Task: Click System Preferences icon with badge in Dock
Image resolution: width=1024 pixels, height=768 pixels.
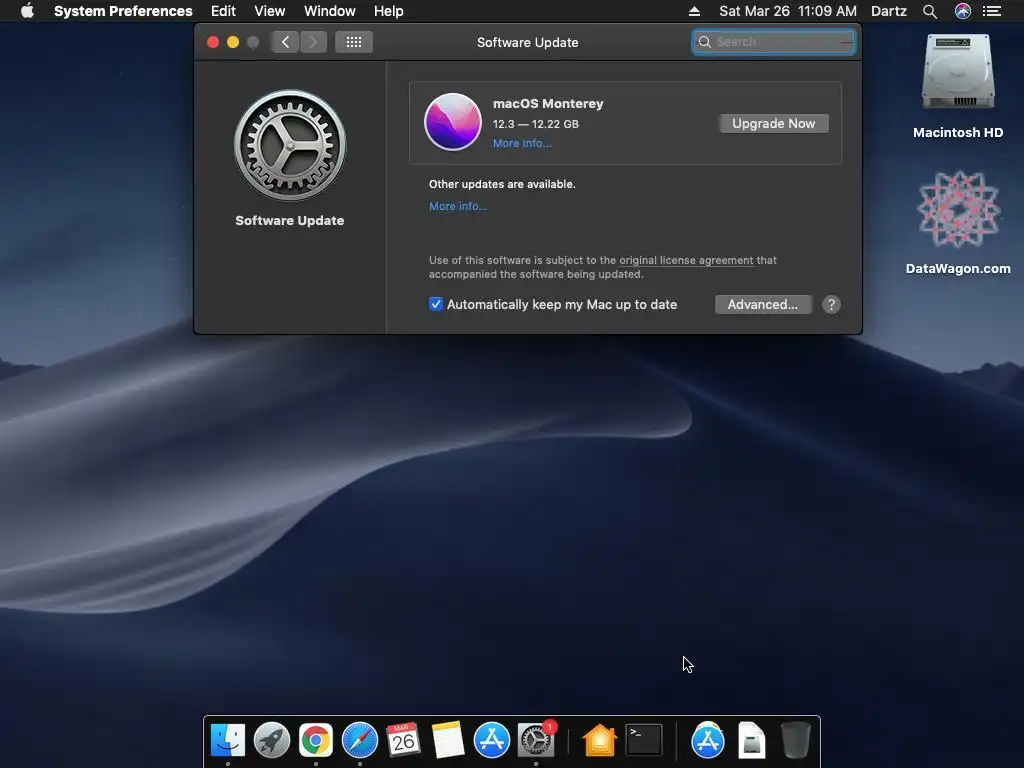Action: coord(536,741)
